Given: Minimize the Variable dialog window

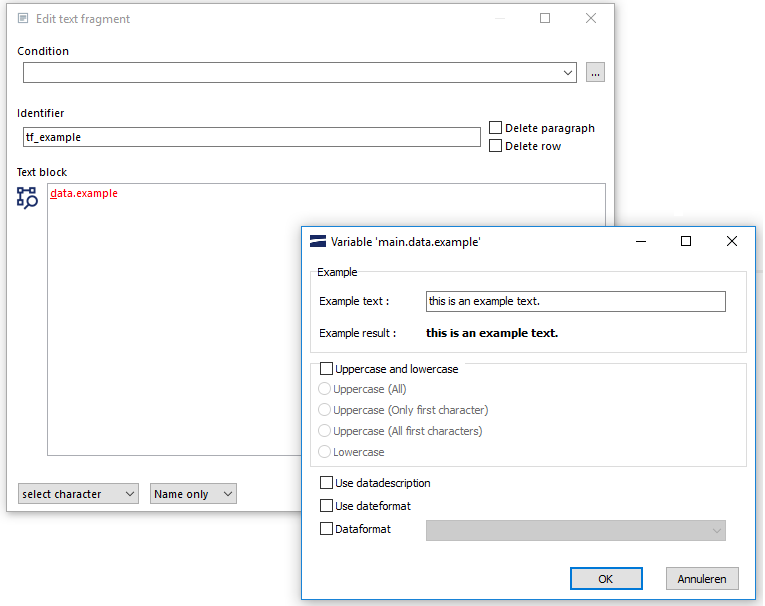Looking at the screenshot, I should (x=641, y=241).
